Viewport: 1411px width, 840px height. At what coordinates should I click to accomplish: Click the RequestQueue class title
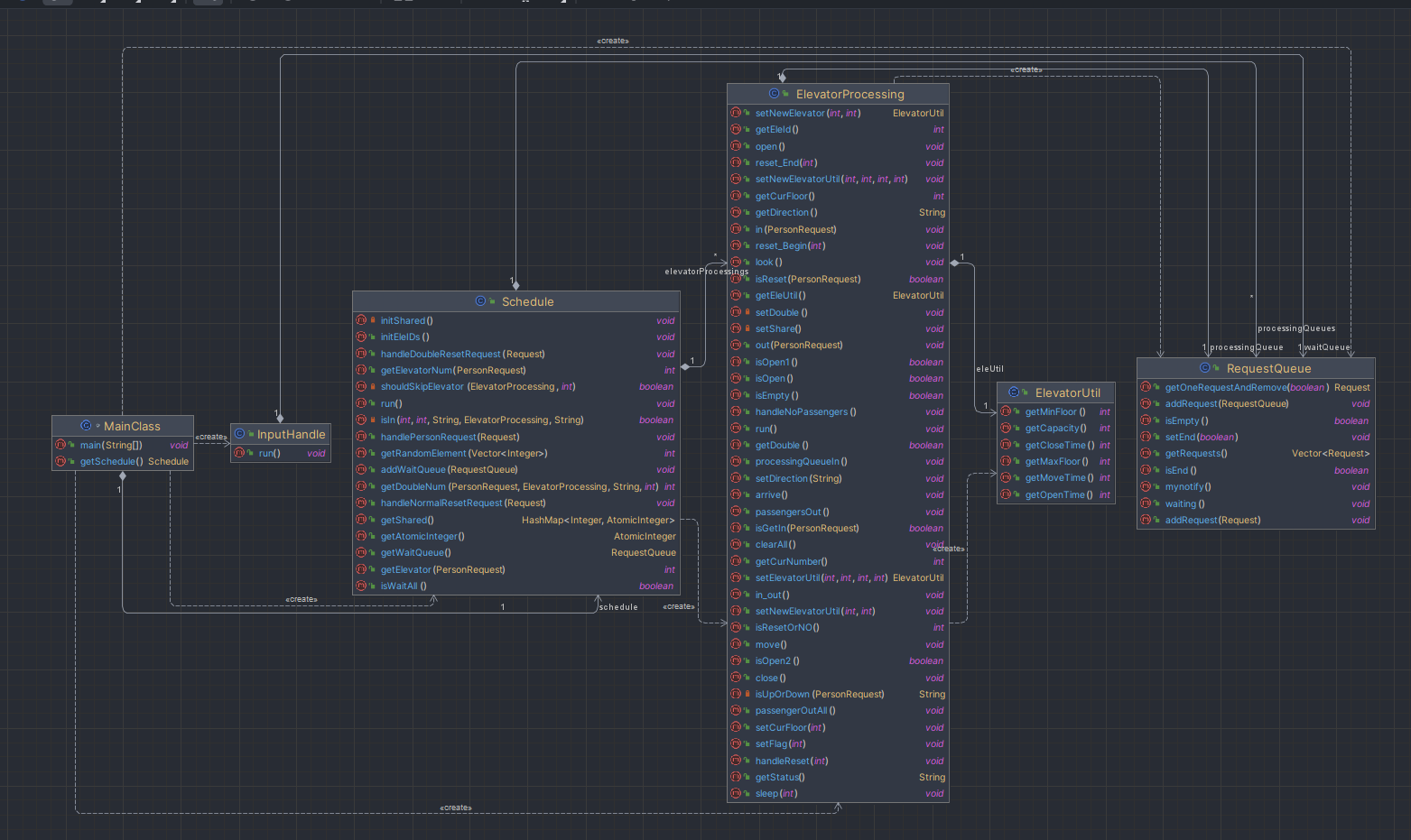tap(1269, 368)
